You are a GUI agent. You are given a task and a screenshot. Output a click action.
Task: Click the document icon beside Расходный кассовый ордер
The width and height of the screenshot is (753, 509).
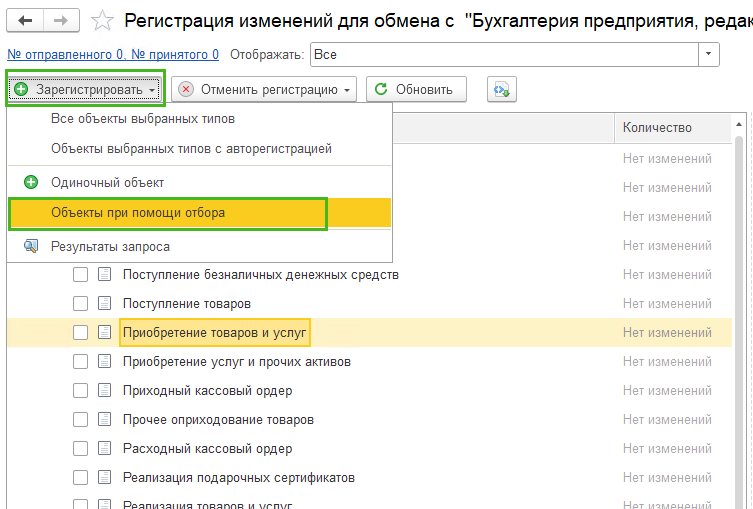pos(104,448)
